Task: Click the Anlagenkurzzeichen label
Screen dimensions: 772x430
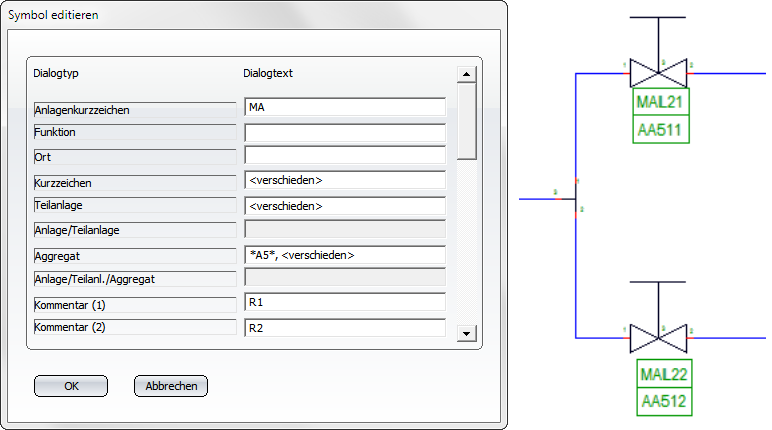Action: coord(135,110)
